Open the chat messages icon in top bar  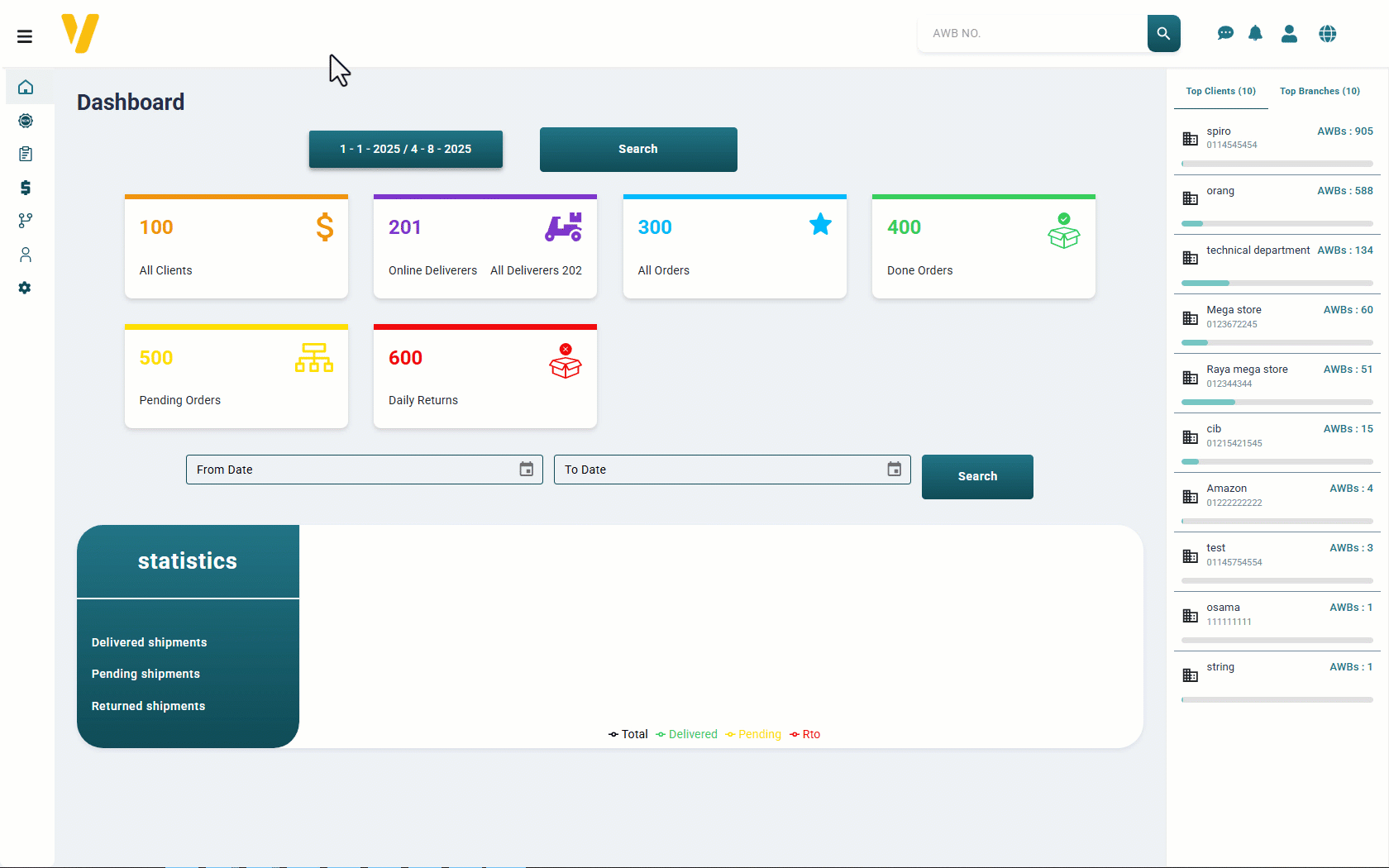[x=1225, y=33]
